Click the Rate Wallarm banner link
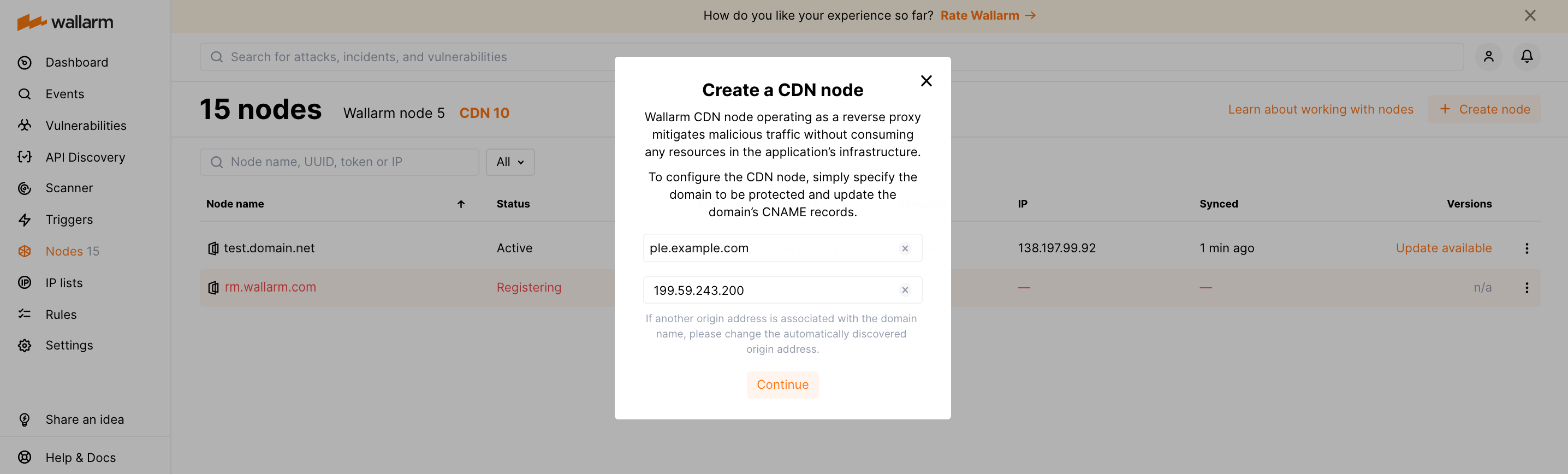1568x474 pixels. pyautogui.click(x=981, y=15)
